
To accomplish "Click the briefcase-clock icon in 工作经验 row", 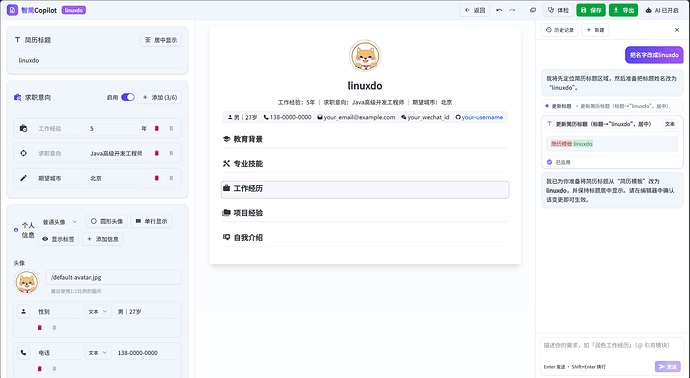I will [x=23, y=128].
